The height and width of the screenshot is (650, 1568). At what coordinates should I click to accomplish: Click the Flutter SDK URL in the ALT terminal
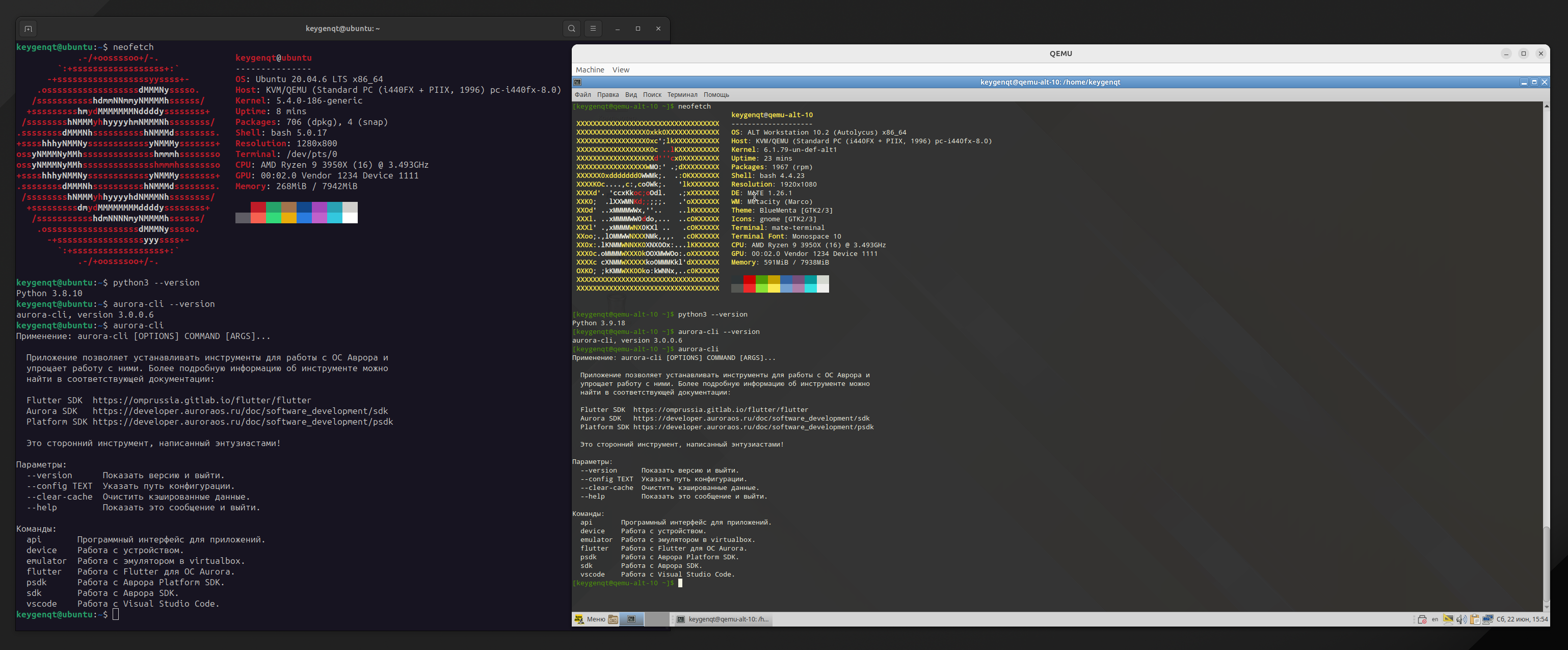(720, 410)
